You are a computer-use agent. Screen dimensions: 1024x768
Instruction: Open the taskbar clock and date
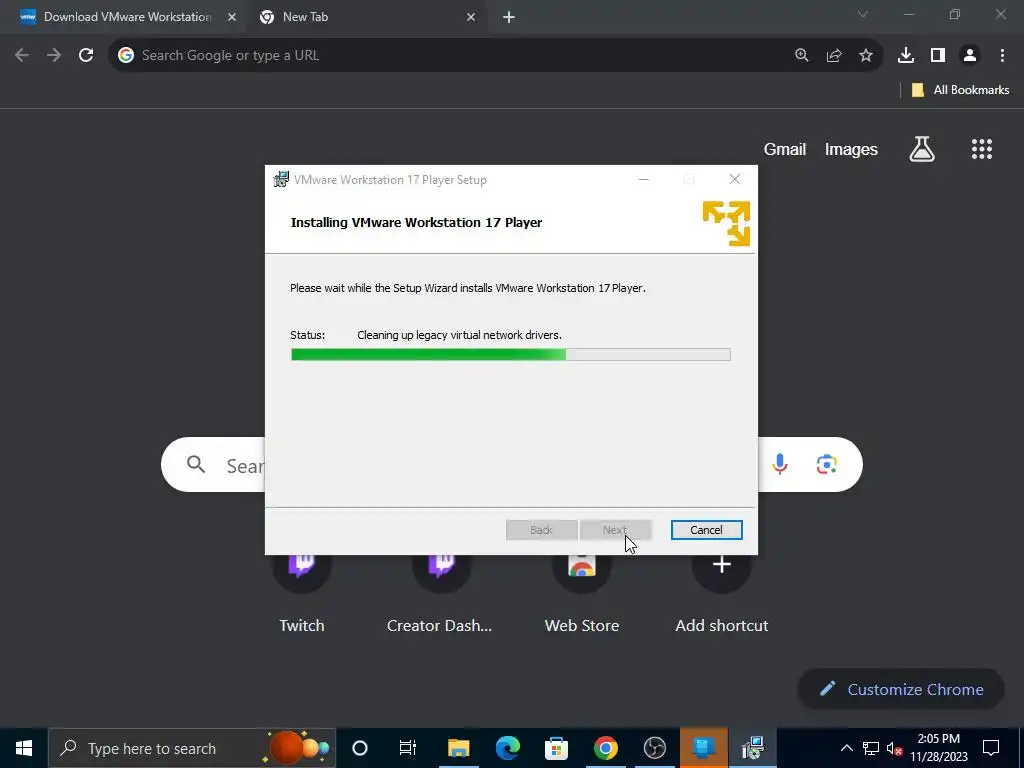938,748
